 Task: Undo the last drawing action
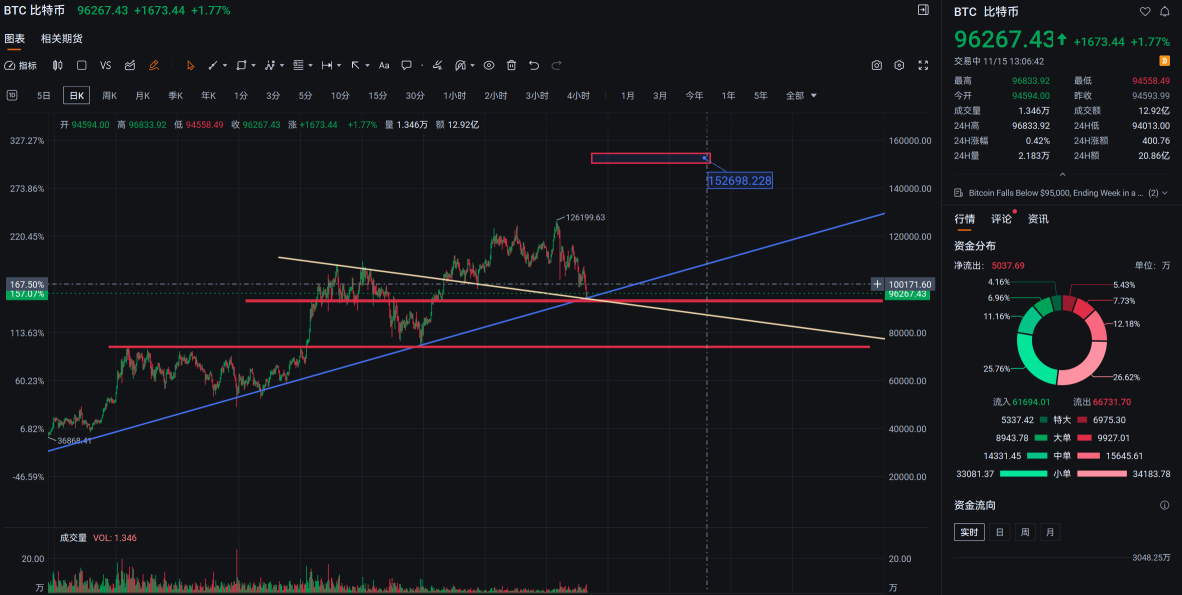(534, 65)
